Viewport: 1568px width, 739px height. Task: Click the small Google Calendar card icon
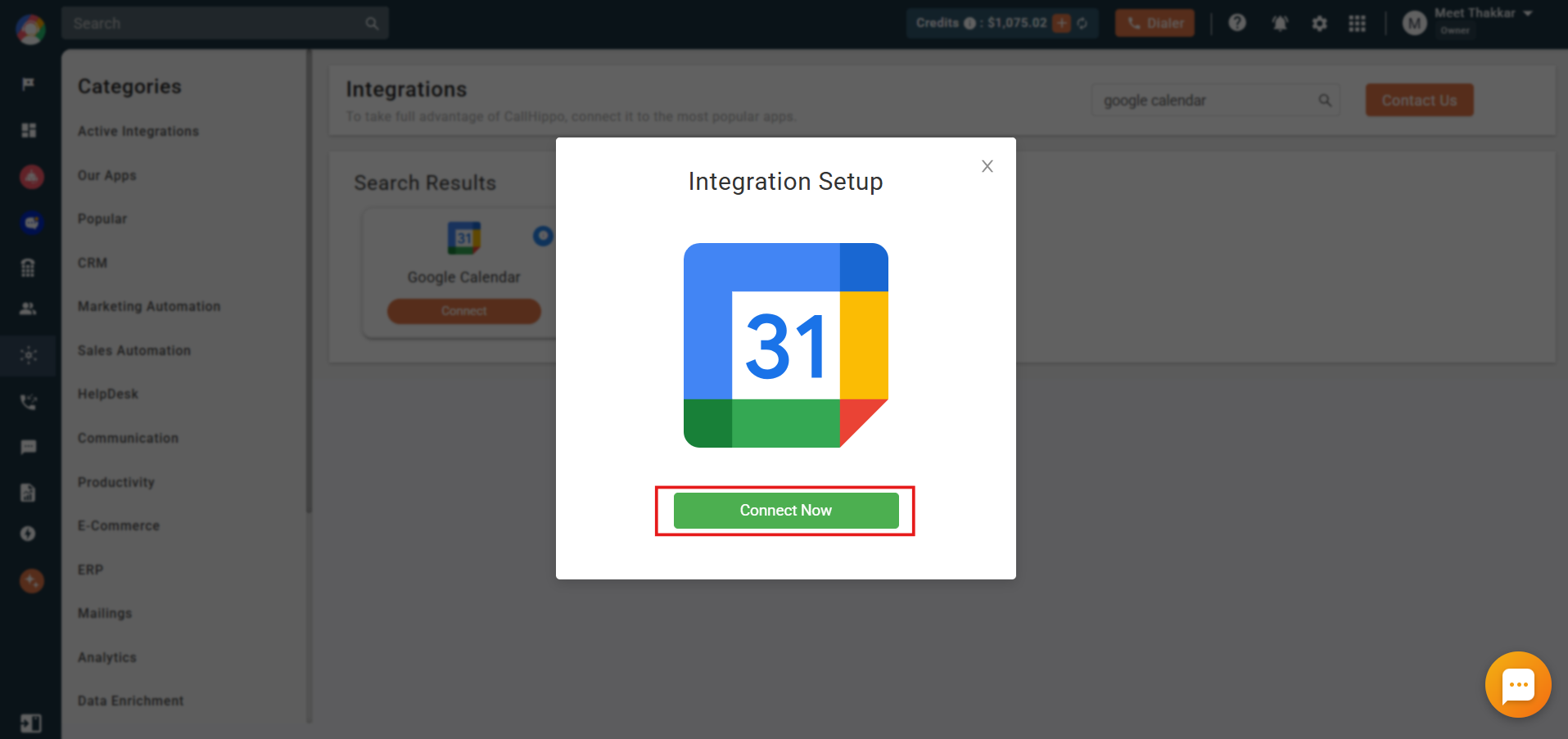463,238
